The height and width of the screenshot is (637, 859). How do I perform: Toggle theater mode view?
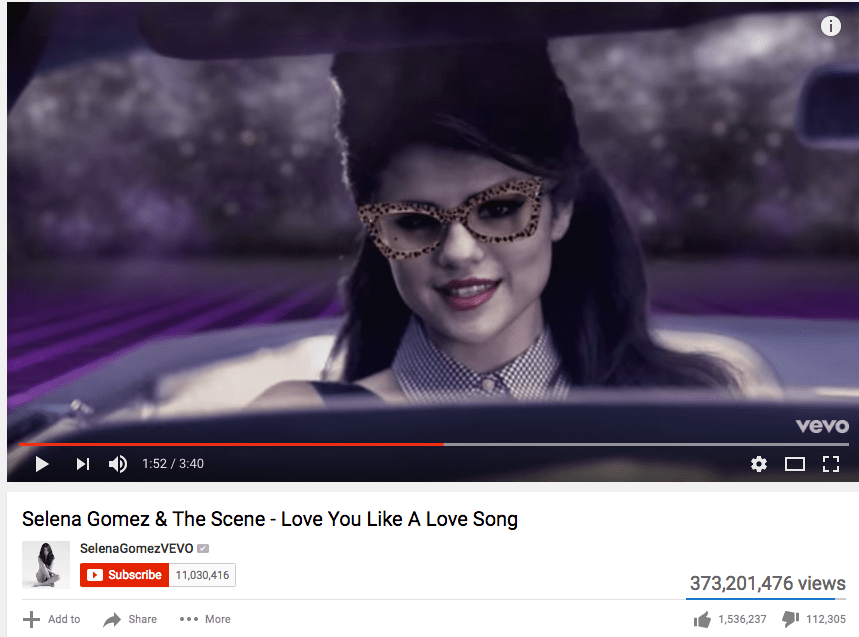pos(795,464)
